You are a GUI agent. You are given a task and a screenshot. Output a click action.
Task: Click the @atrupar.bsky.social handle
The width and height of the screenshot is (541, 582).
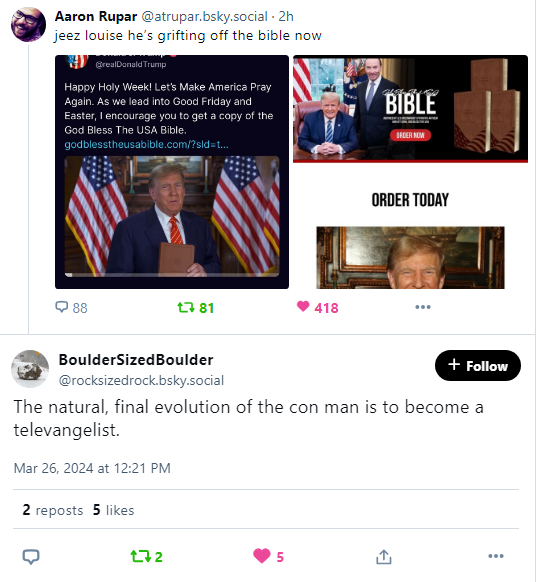click(204, 16)
